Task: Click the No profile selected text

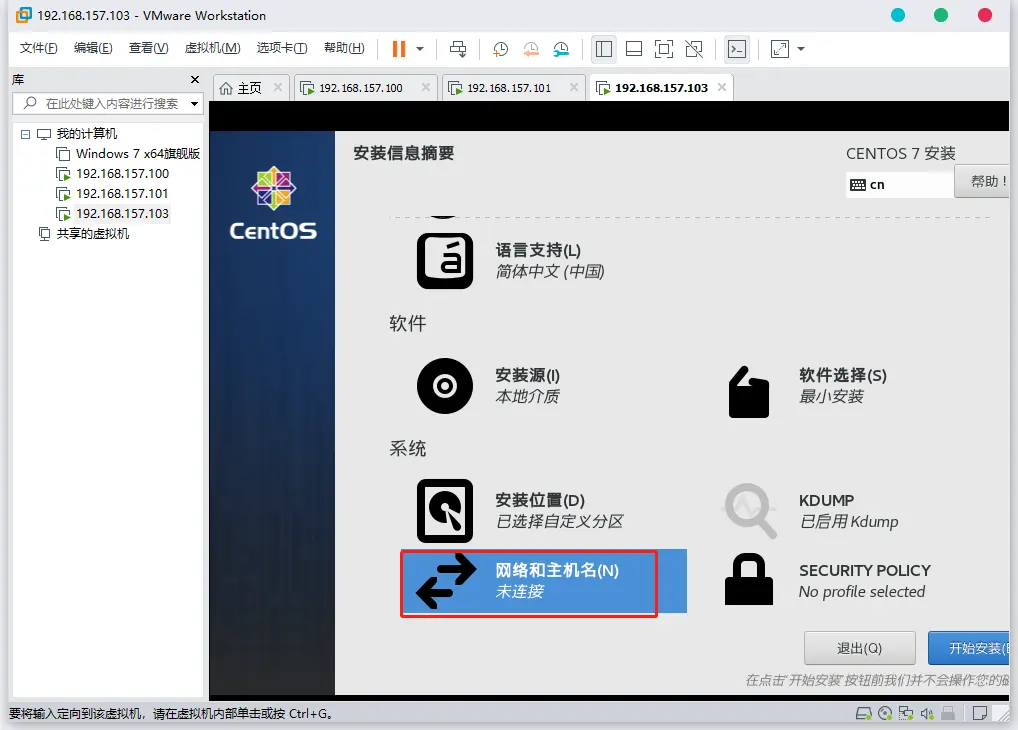Action: (862, 592)
